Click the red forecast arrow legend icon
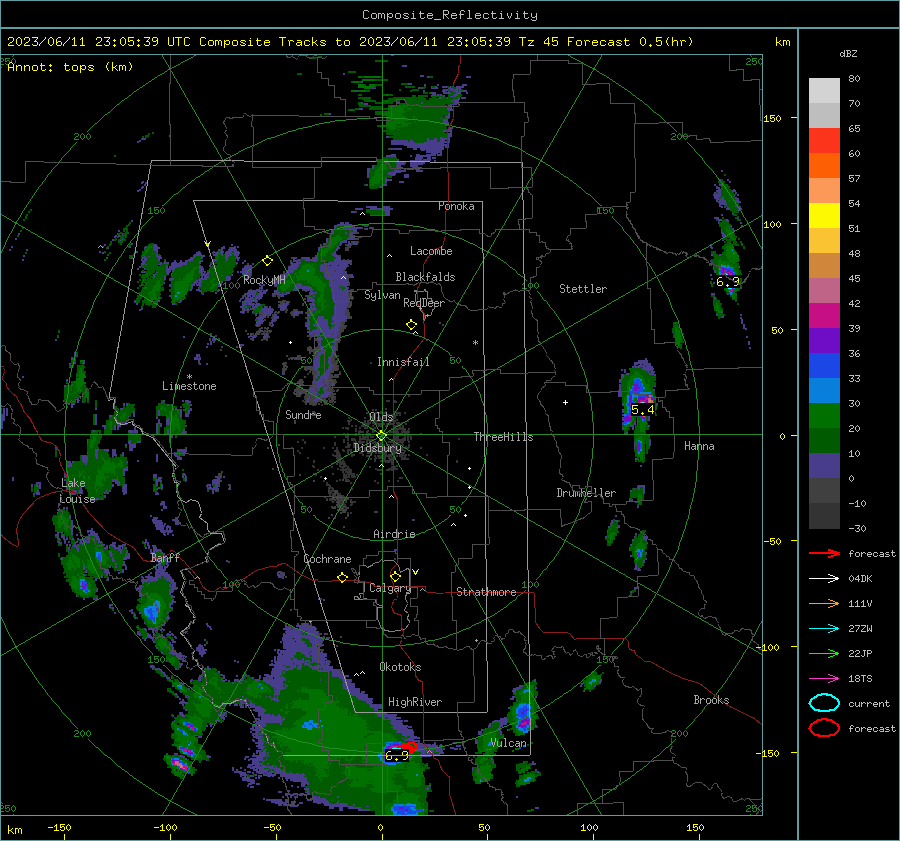 [x=824, y=553]
